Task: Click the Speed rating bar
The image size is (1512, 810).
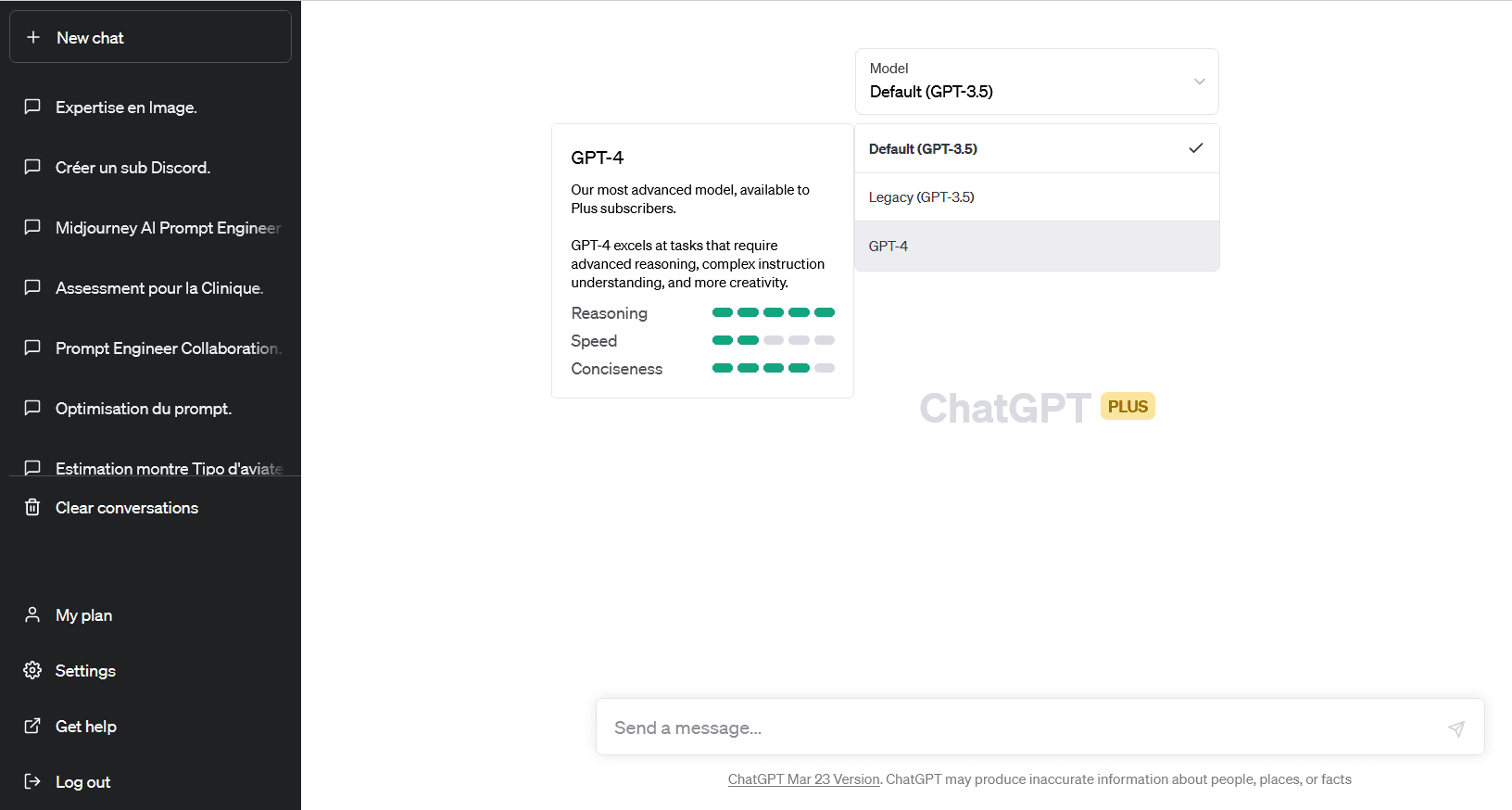Action: pyautogui.click(x=774, y=340)
